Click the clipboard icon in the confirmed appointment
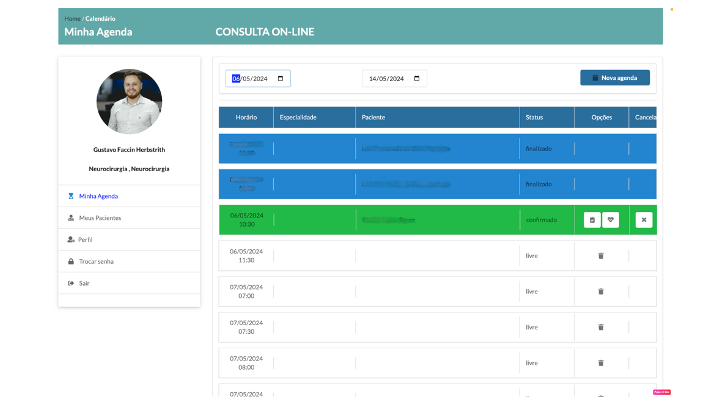 point(592,220)
